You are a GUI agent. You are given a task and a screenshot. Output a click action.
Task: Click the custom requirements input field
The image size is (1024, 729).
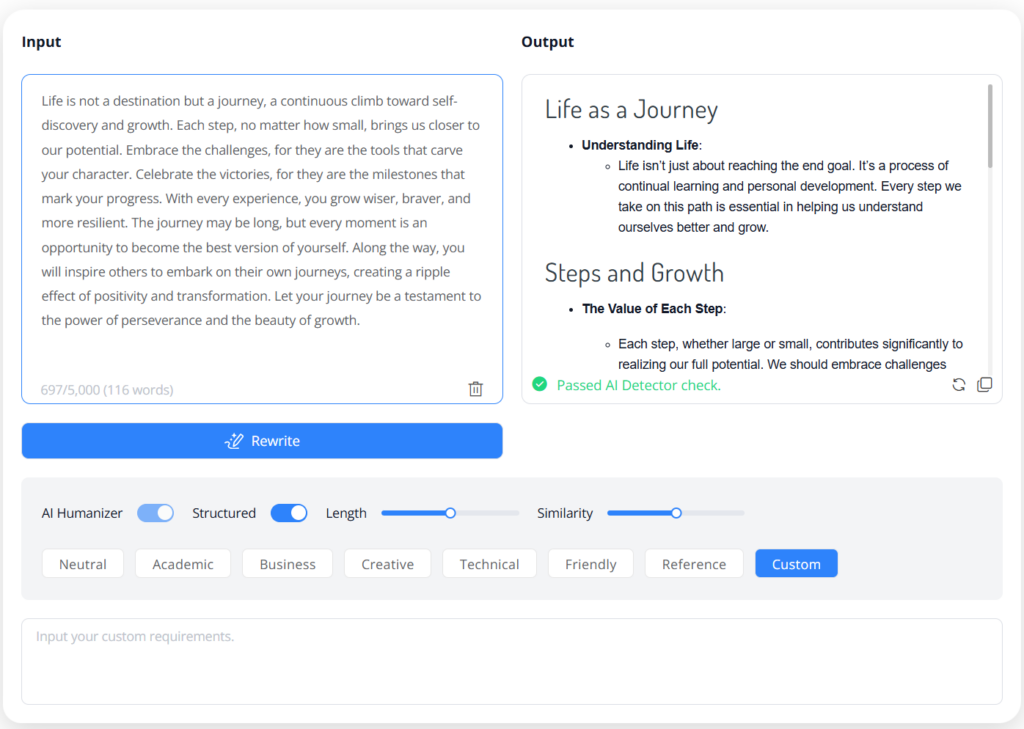click(x=511, y=660)
